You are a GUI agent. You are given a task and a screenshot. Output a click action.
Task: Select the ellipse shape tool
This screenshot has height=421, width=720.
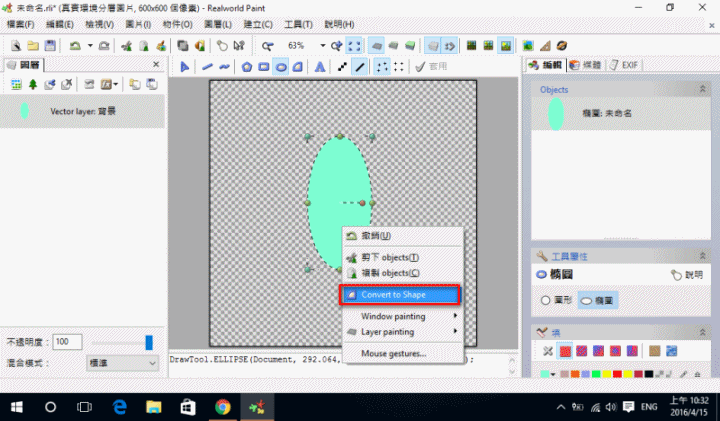click(281, 66)
